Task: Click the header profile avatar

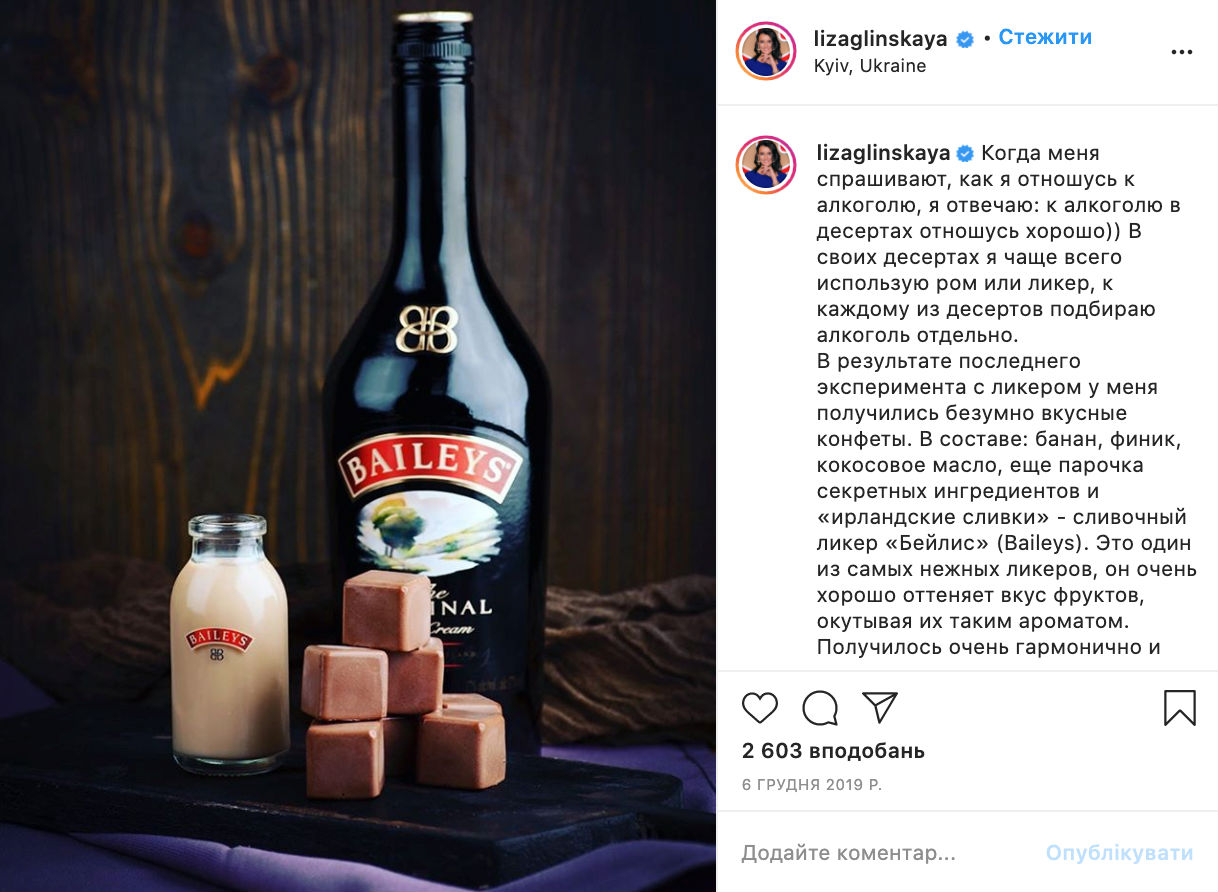Action: (x=766, y=50)
